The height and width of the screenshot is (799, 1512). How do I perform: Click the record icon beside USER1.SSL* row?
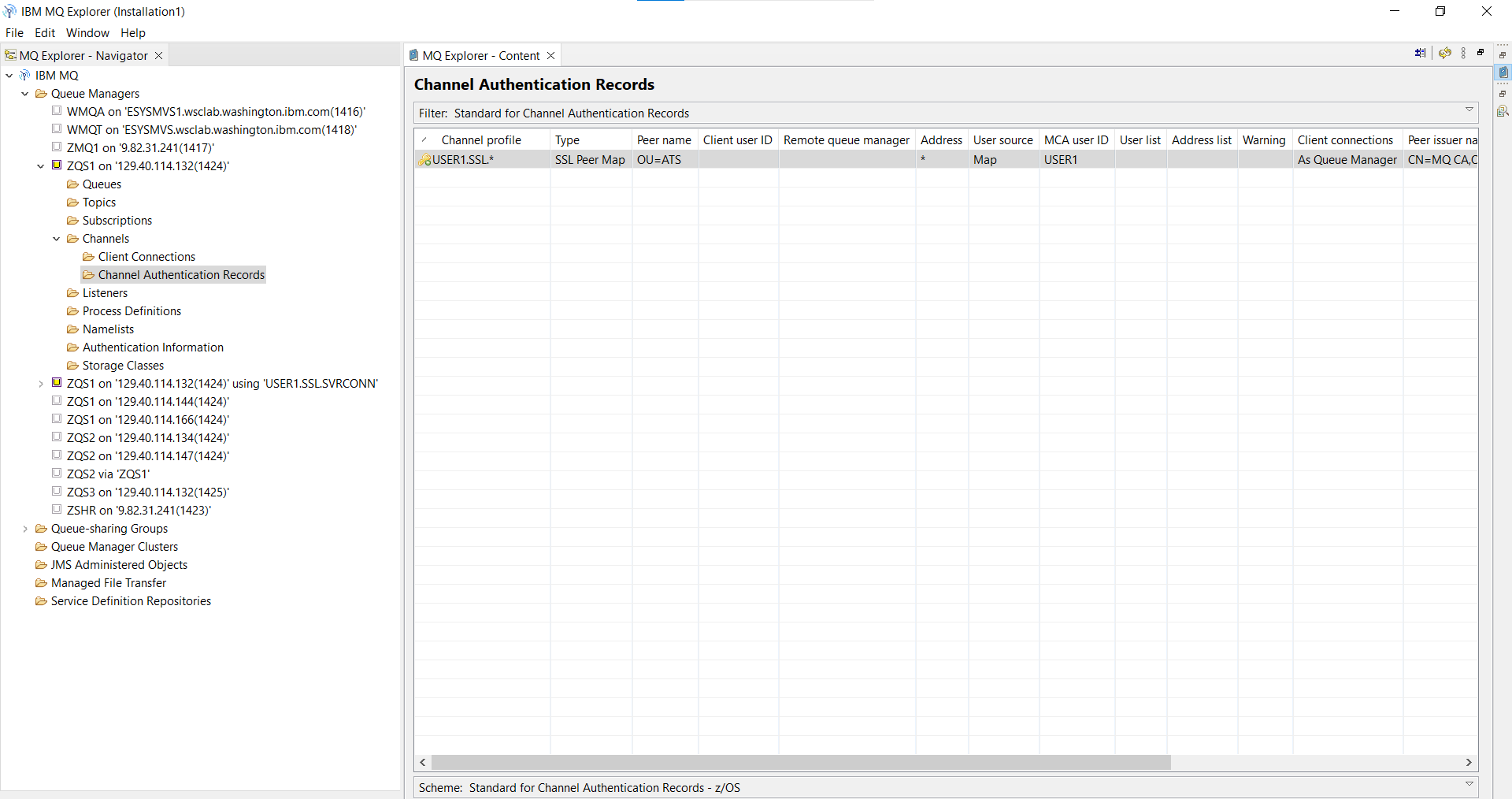[424, 160]
